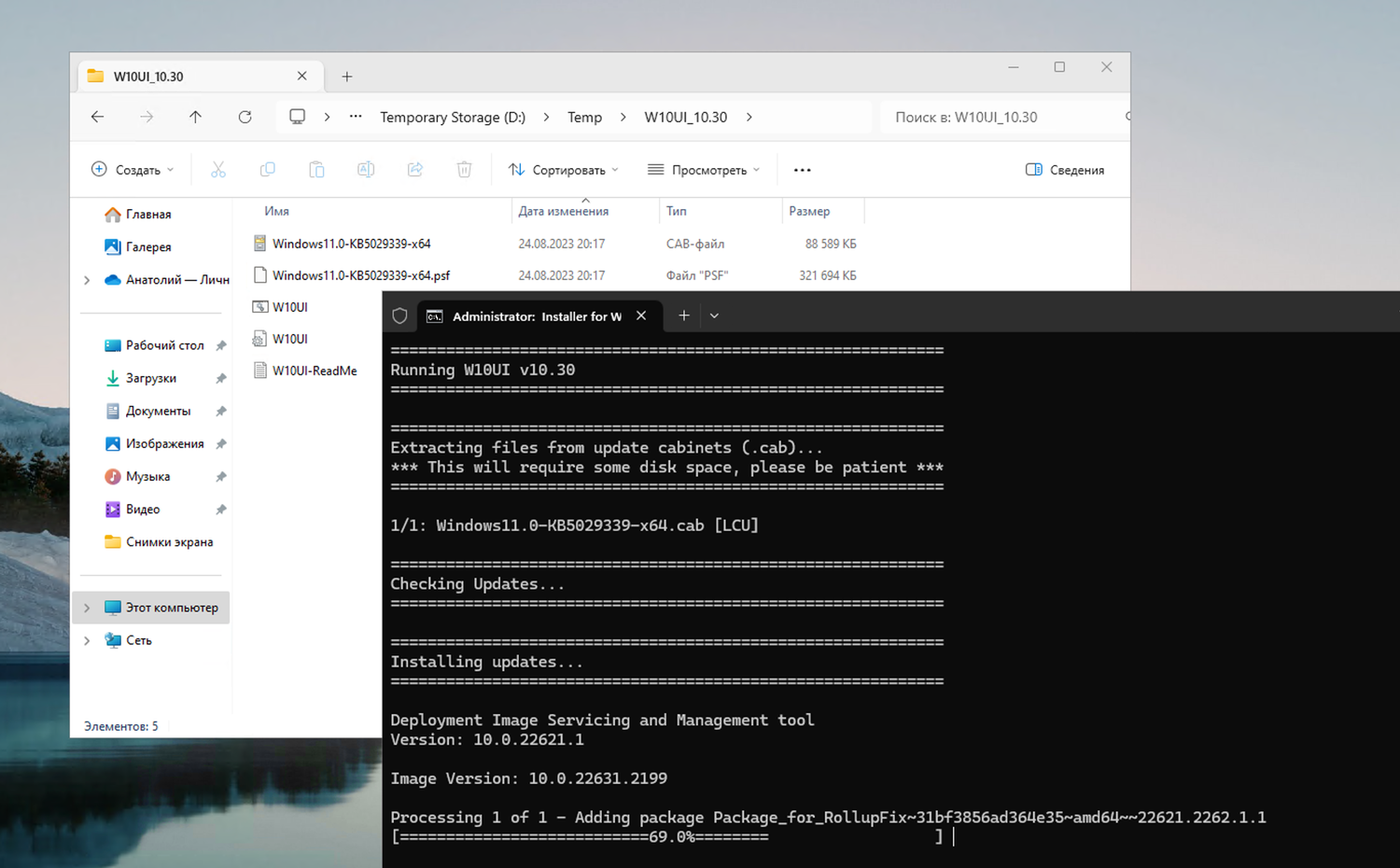The image size is (1400, 868).
Task: Unpin Документы via its pin icon
Action: pyautogui.click(x=221, y=411)
